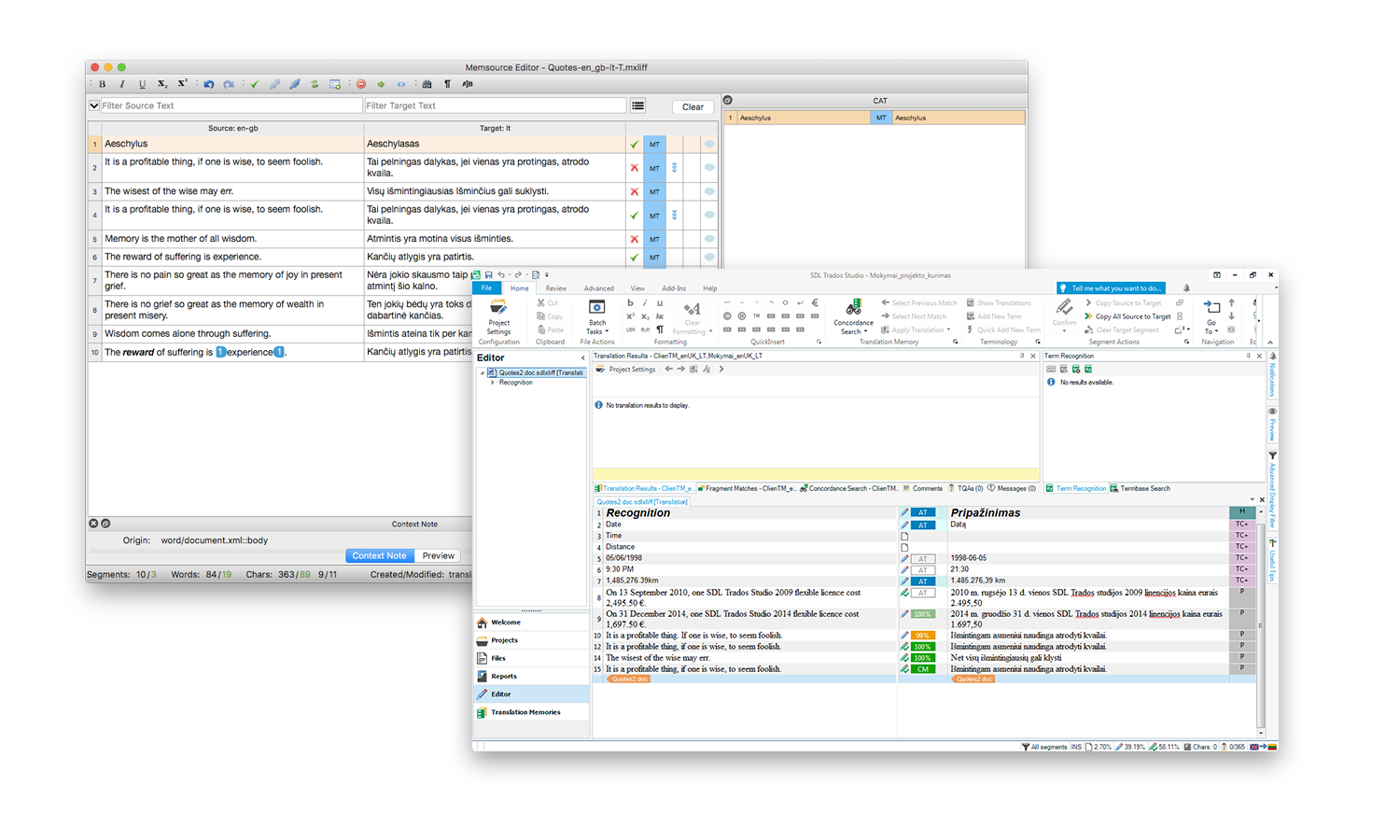Screen dimensions: 1400x840
Task: Click Filter Target Text field in Memsource
Action: point(495,105)
